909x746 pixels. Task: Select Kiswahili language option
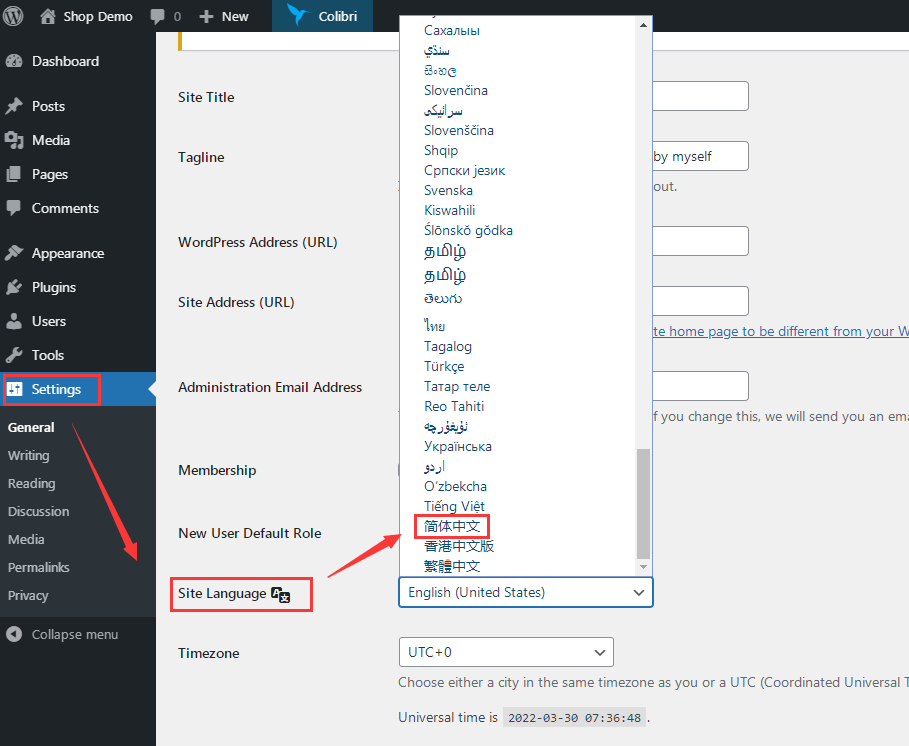[x=449, y=210]
